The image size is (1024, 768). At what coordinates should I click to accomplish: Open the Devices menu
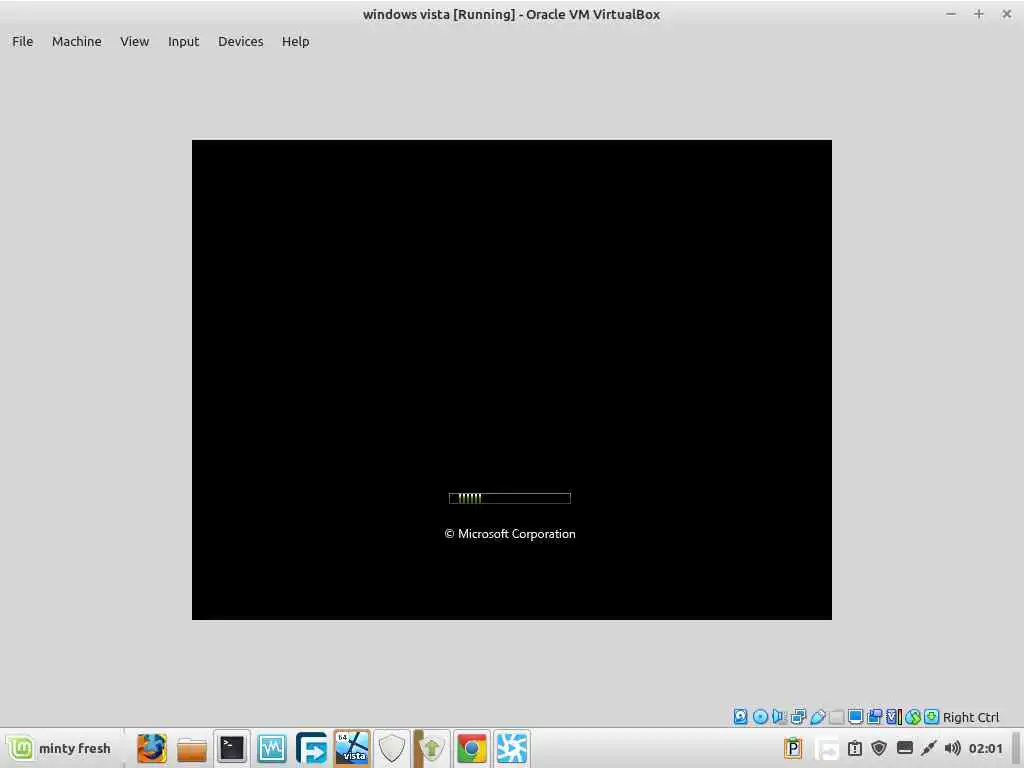pyautogui.click(x=240, y=41)
